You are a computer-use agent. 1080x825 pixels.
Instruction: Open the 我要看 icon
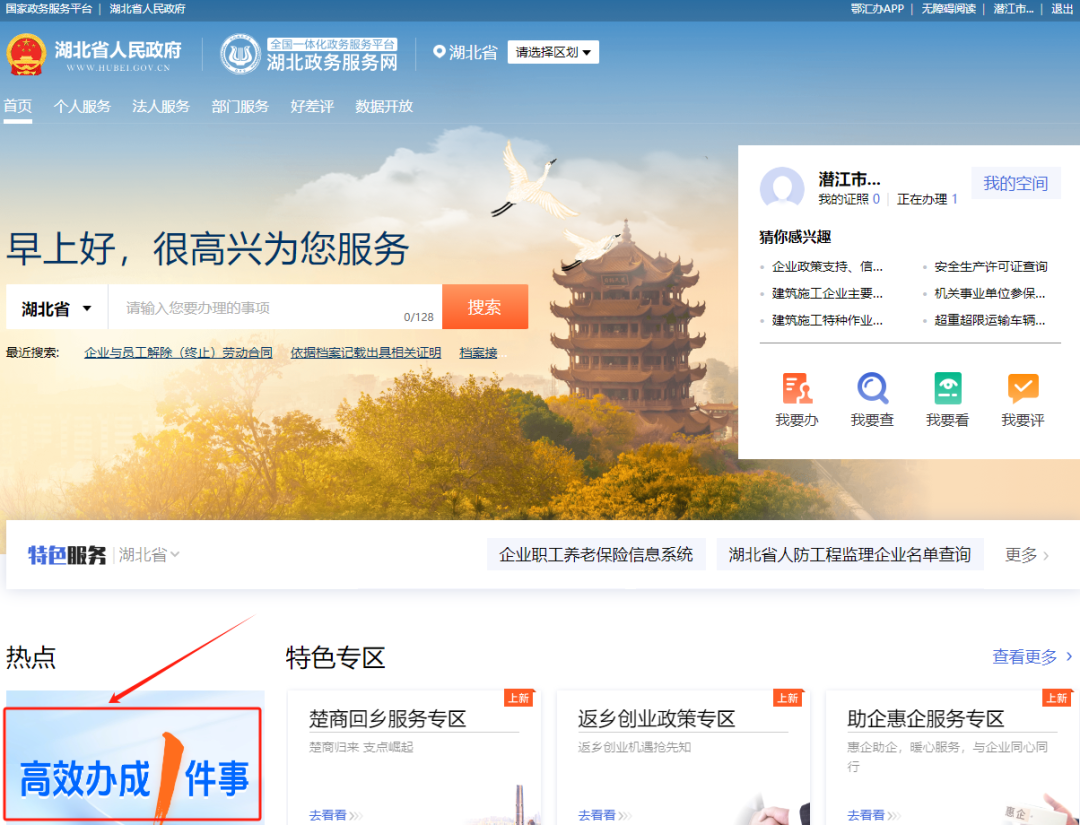pos(947,388)
